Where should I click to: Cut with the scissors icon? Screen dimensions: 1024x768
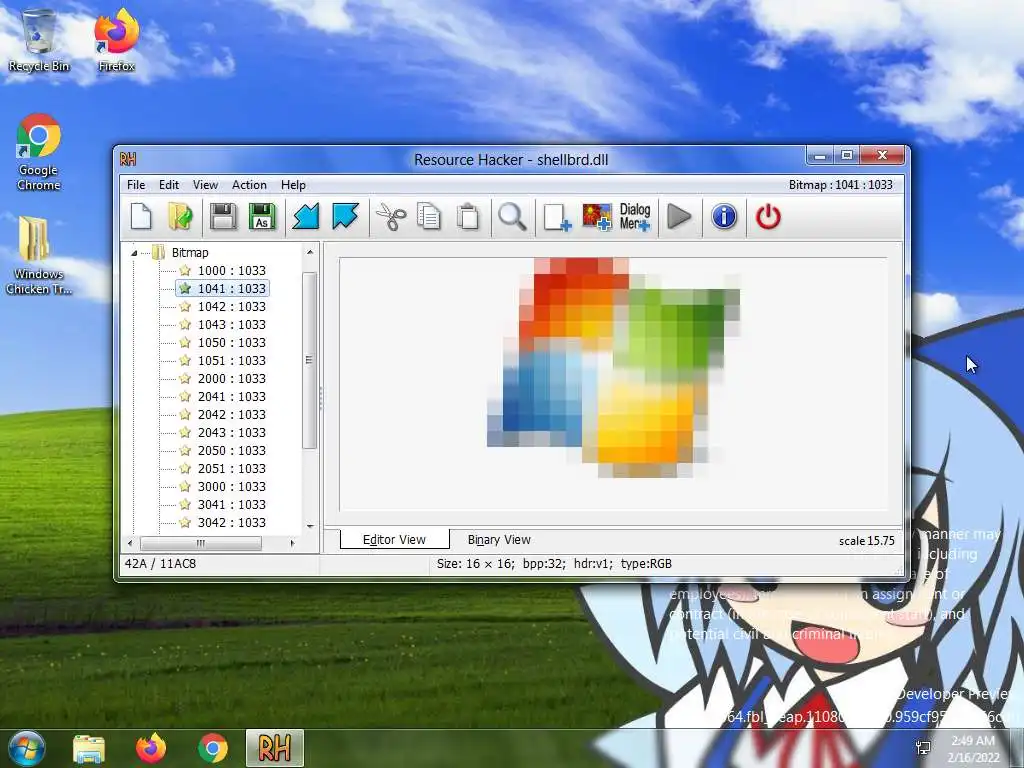click(391, 217)
